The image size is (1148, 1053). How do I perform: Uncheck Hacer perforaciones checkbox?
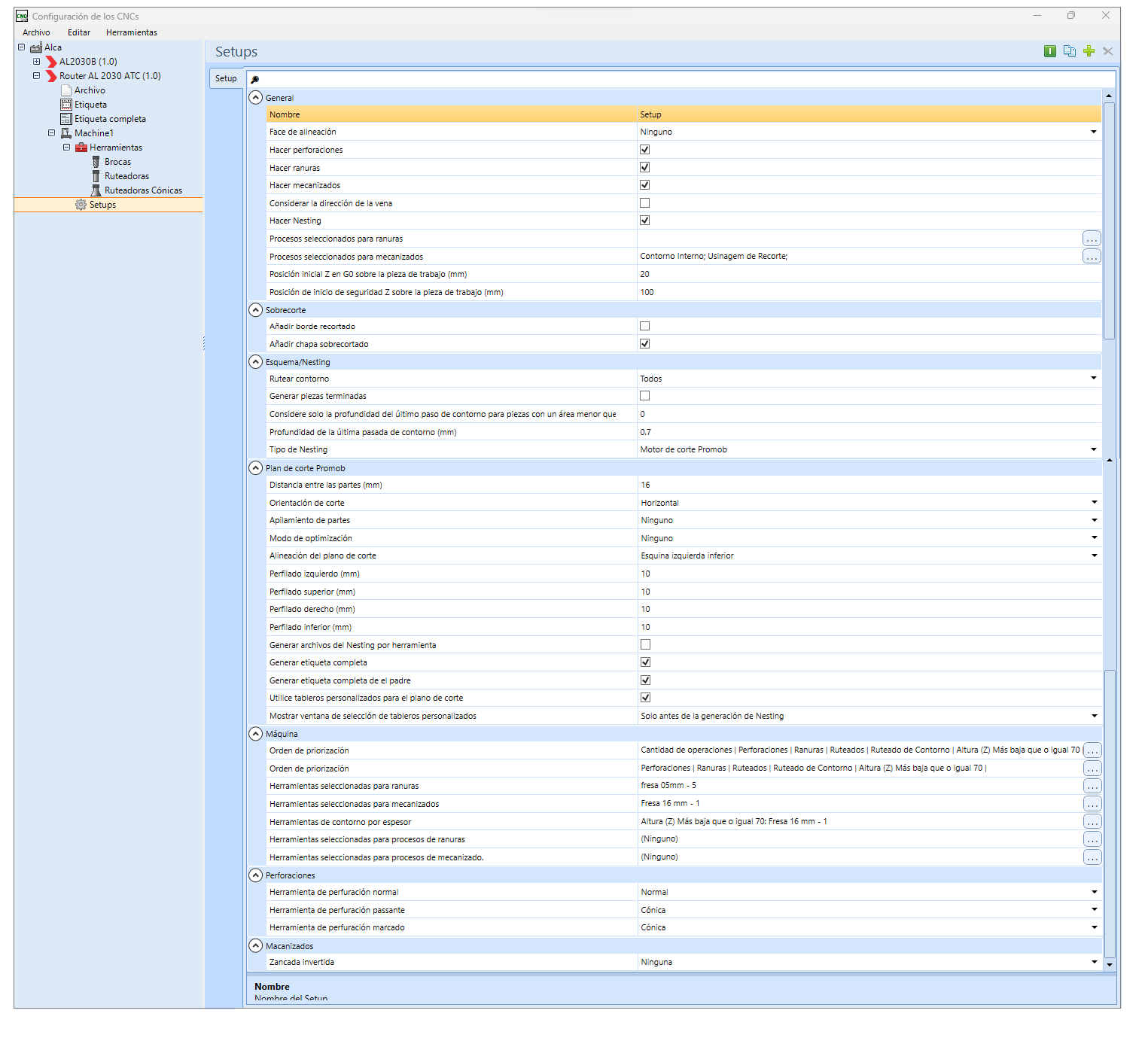coord(644,150)
